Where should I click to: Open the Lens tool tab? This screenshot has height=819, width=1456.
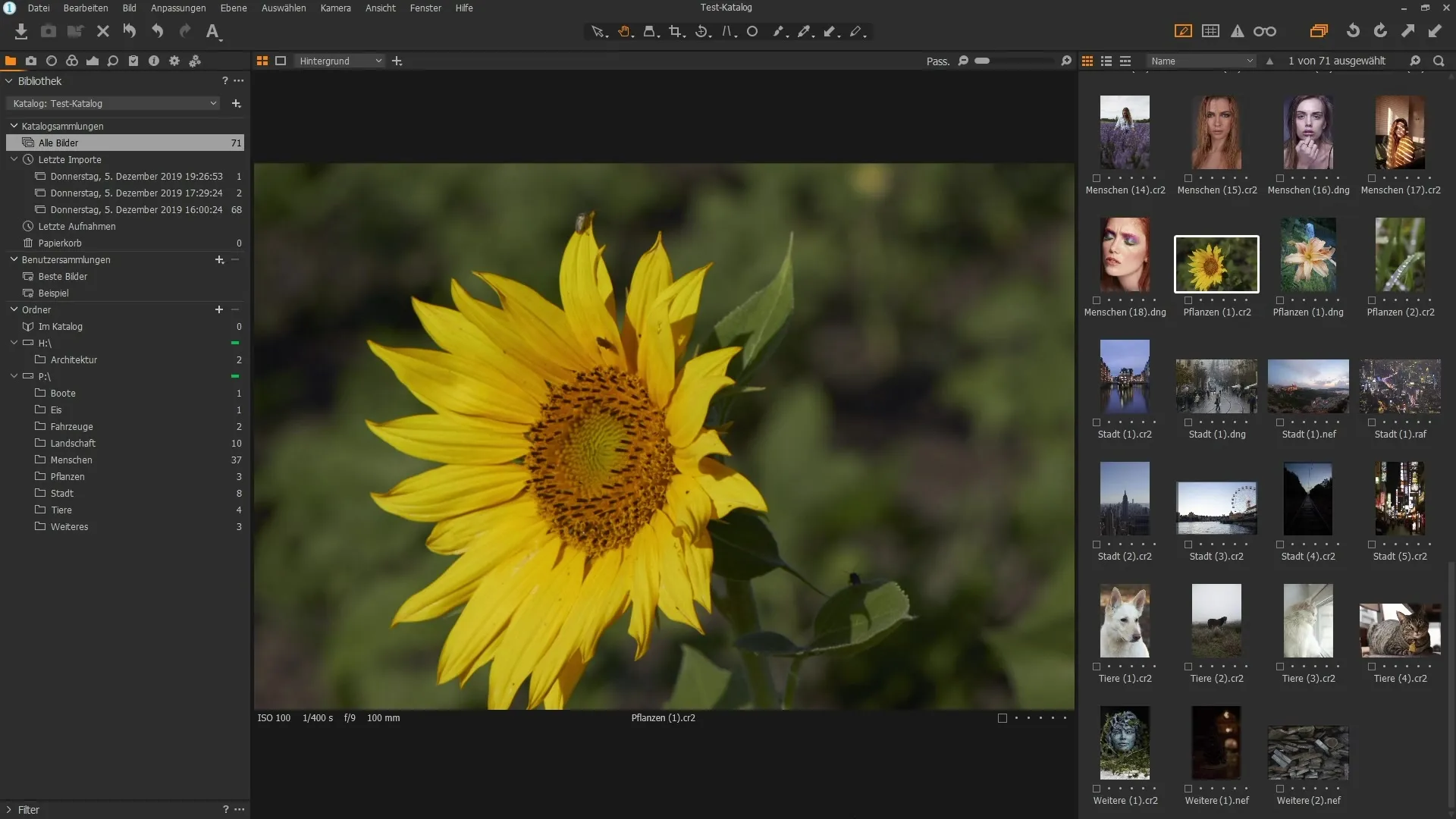click(52, 61)
